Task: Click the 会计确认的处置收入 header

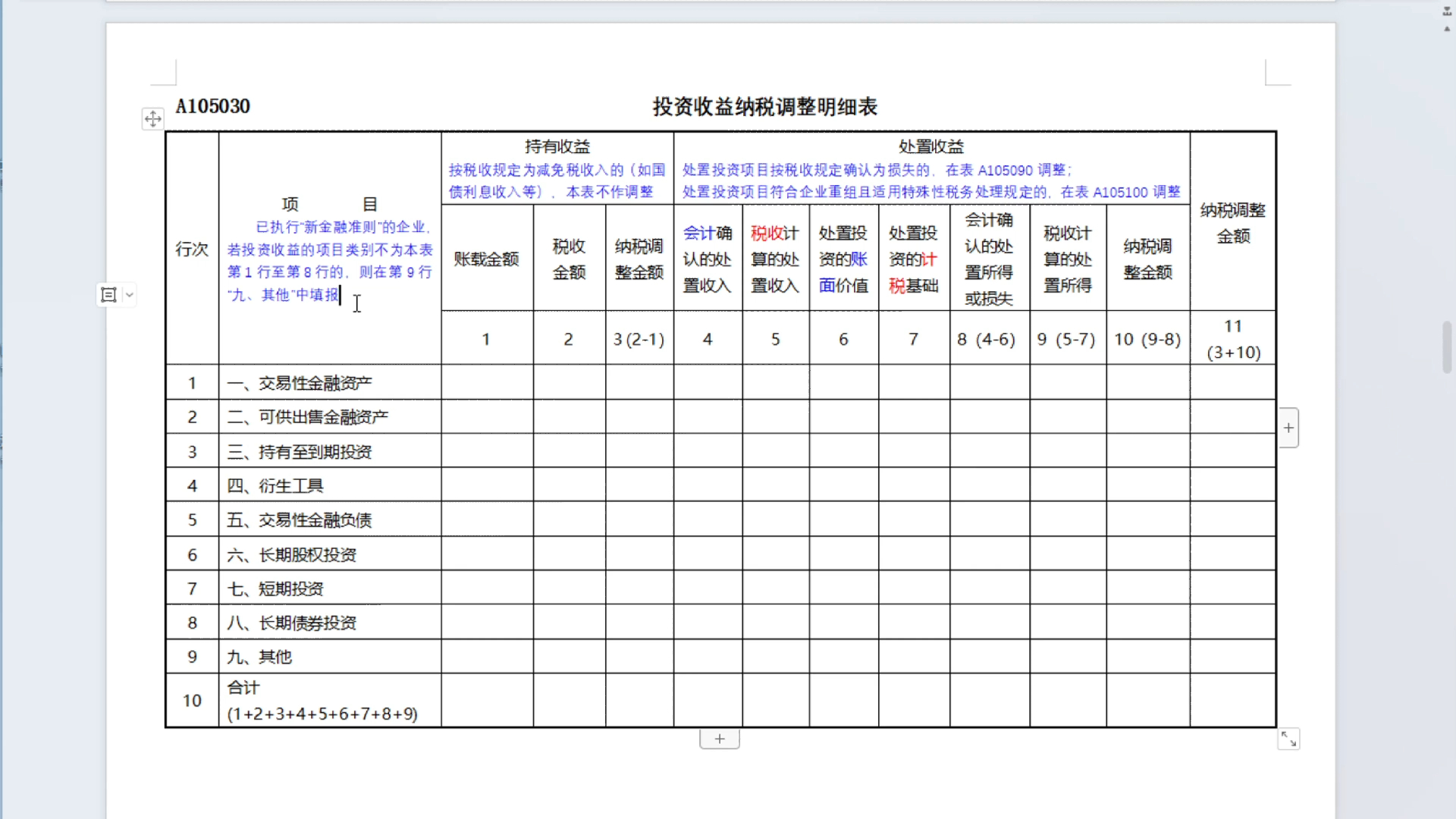Action: (x=707, y=259)
